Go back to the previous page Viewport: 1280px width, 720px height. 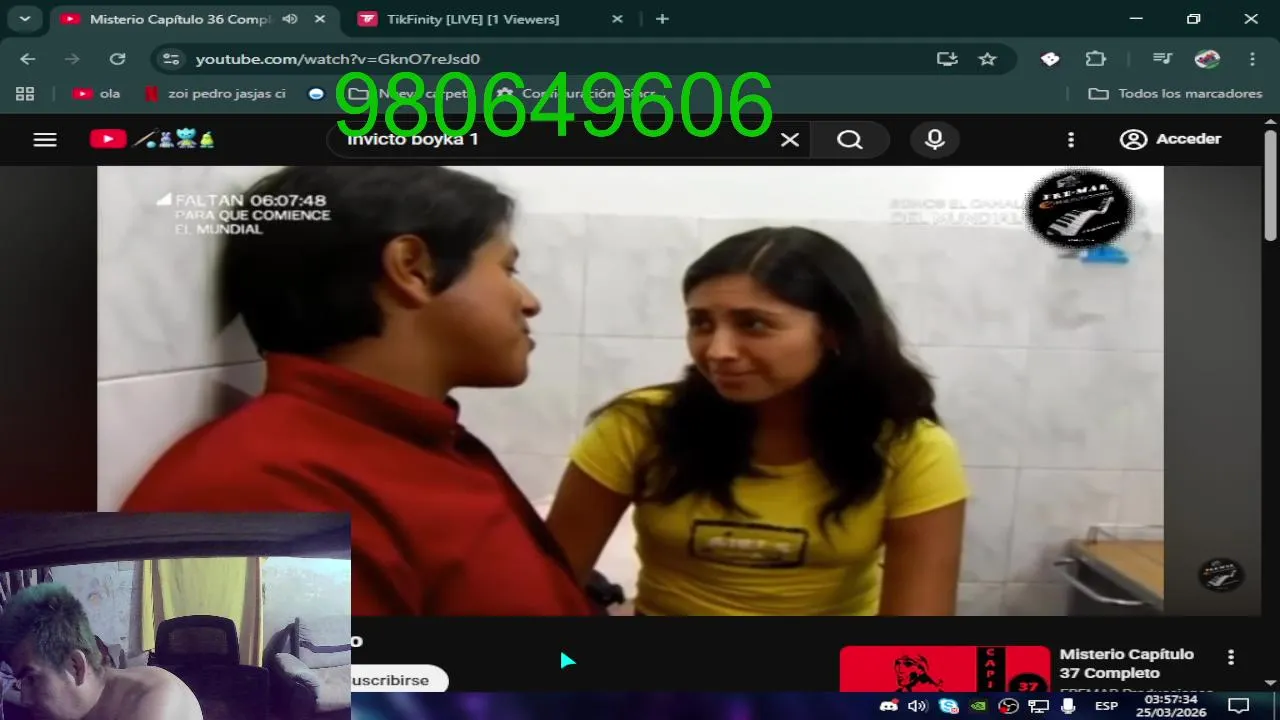[x=27, y=59]
